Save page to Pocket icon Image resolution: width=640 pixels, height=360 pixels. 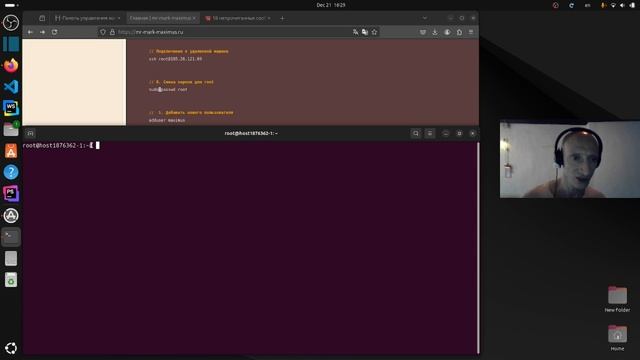click(423, 32)
